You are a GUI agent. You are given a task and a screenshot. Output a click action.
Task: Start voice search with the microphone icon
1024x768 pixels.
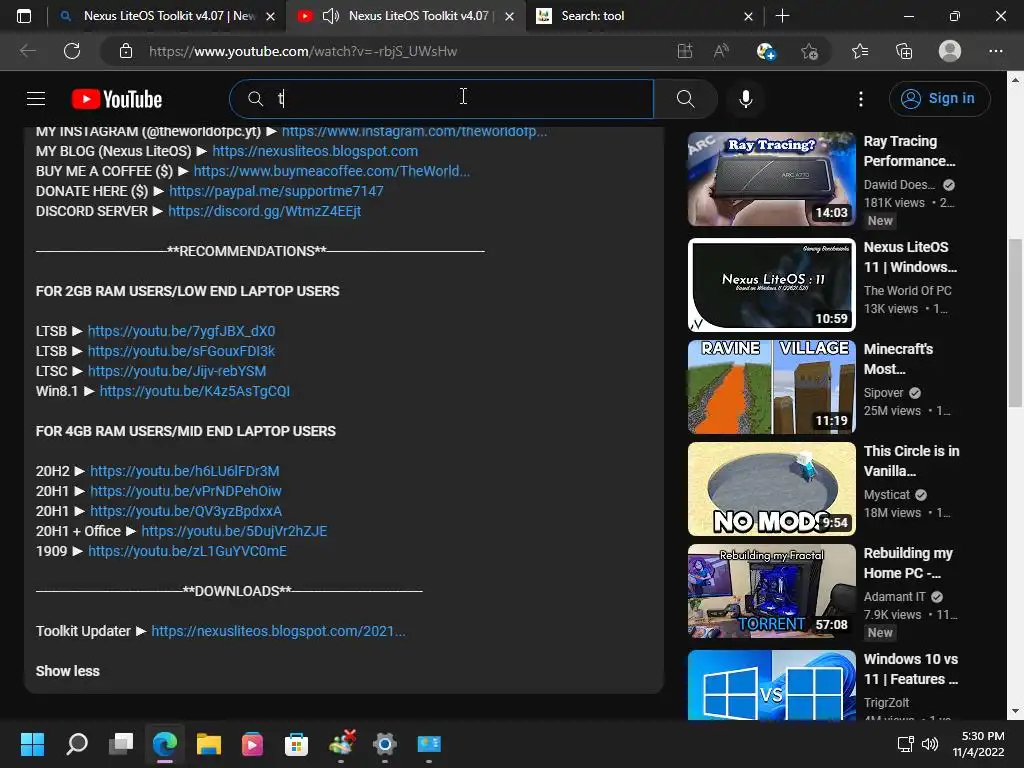(x=745, y=99)
